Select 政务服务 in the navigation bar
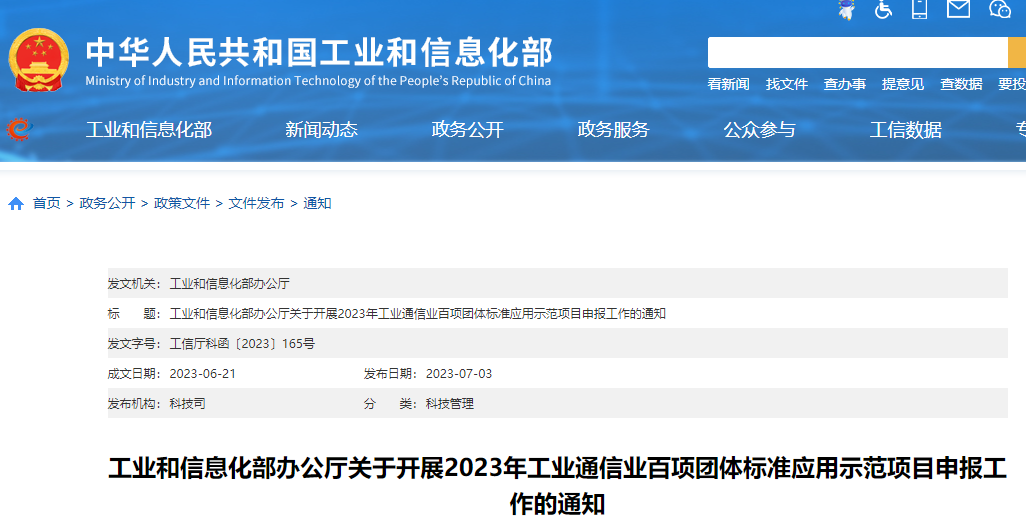Viewport: 1026px width, 524px height. 613,130
